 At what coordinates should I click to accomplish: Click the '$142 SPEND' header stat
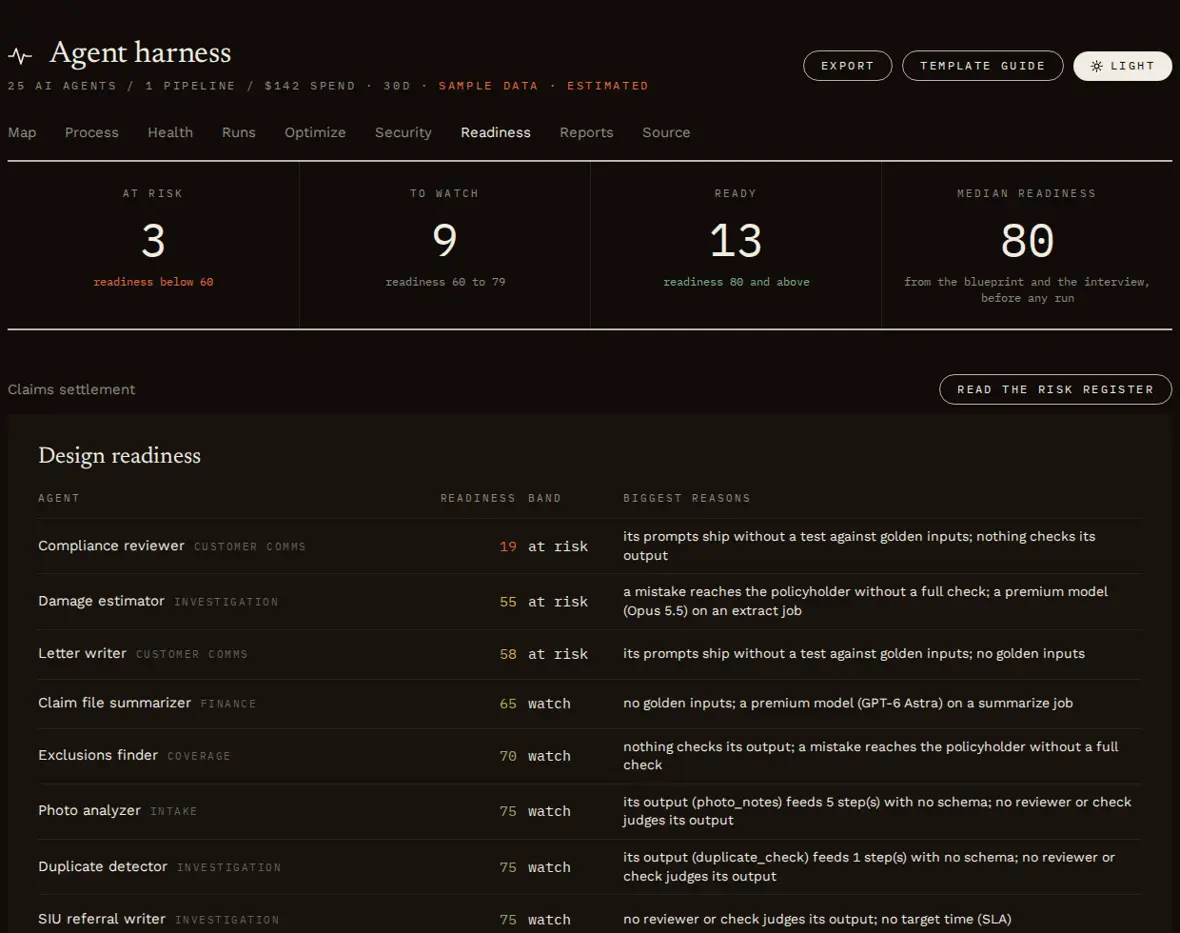click(310, 86)
